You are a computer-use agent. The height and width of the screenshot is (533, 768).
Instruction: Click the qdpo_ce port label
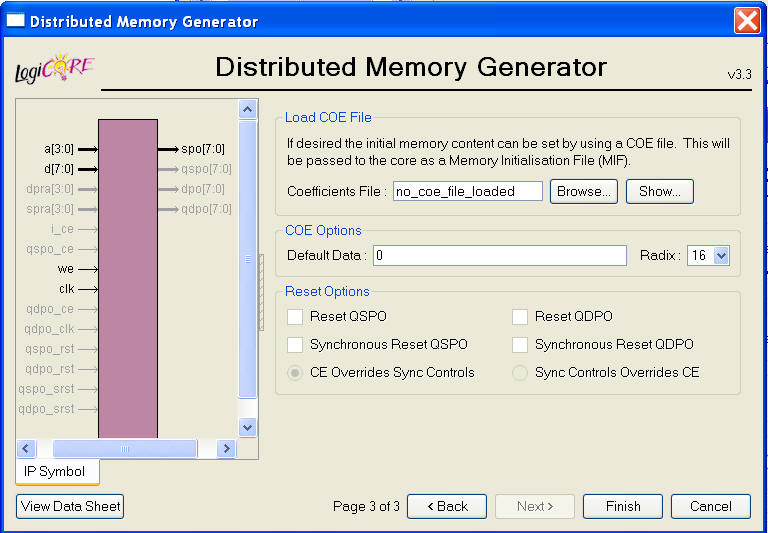(x=50, y=309)
